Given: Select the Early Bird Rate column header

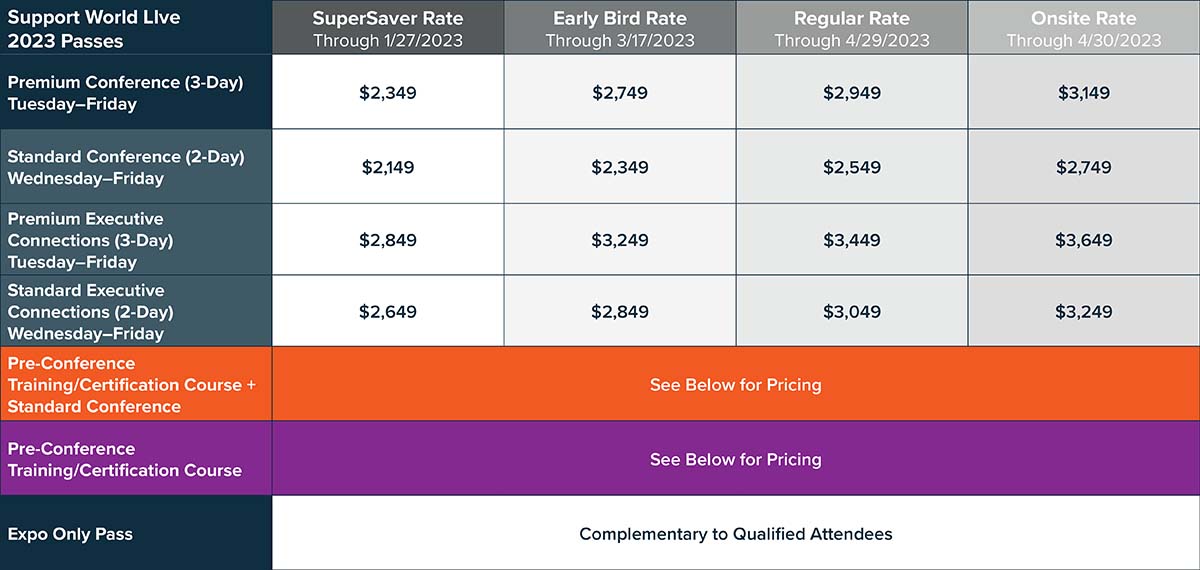Looking at the screenshot, I should [620, 28].
